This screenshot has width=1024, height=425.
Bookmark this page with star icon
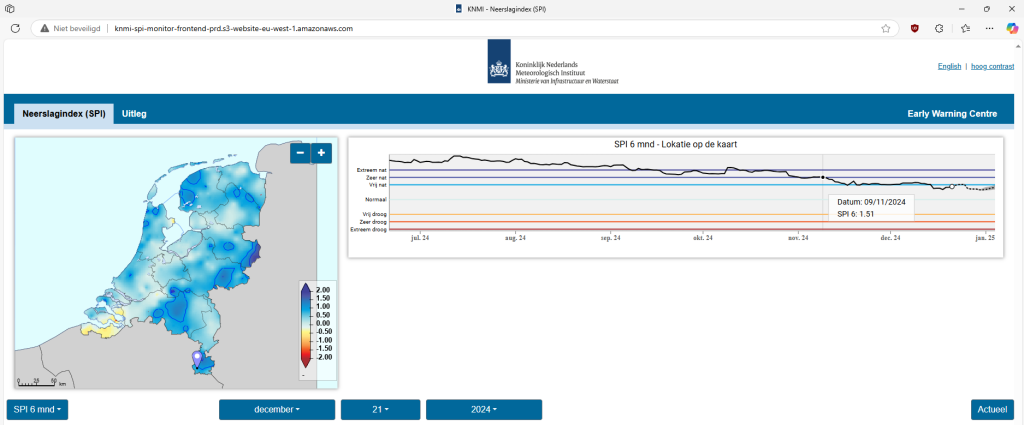click(886, 28)
